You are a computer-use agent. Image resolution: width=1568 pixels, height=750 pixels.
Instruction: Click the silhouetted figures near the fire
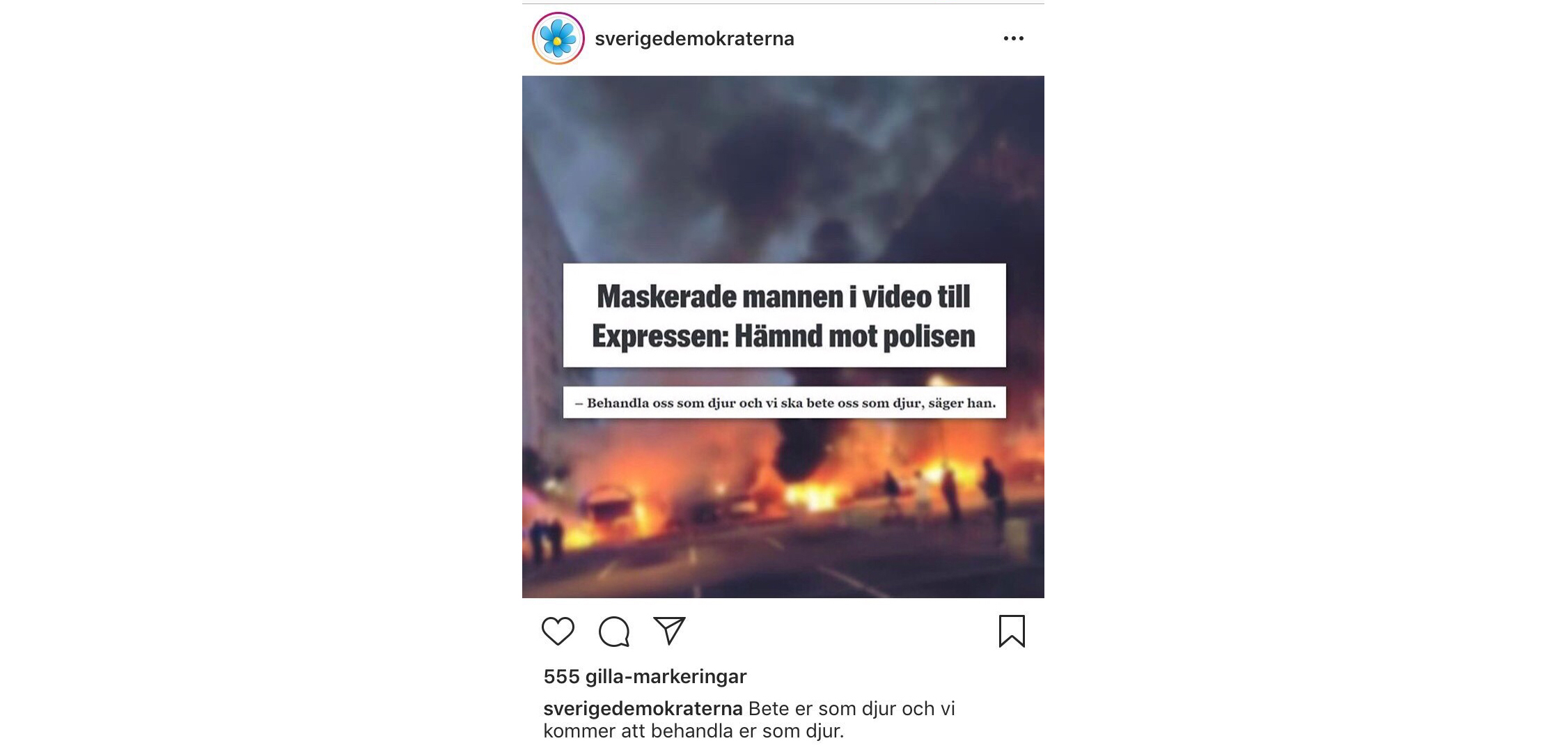(947, 494)
